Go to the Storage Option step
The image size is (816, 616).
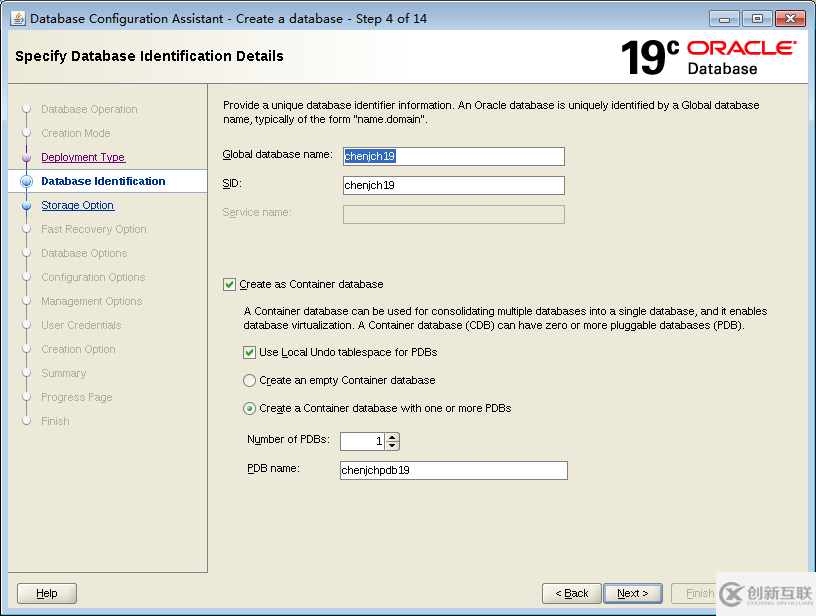(x=78, y=206)
